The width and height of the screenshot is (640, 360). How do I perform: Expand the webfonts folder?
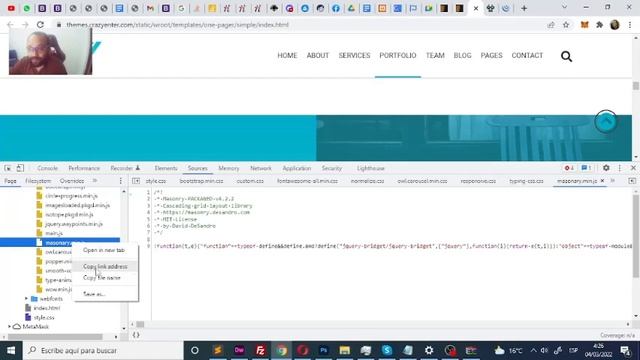pyautogui.click(x=27, y=299)
